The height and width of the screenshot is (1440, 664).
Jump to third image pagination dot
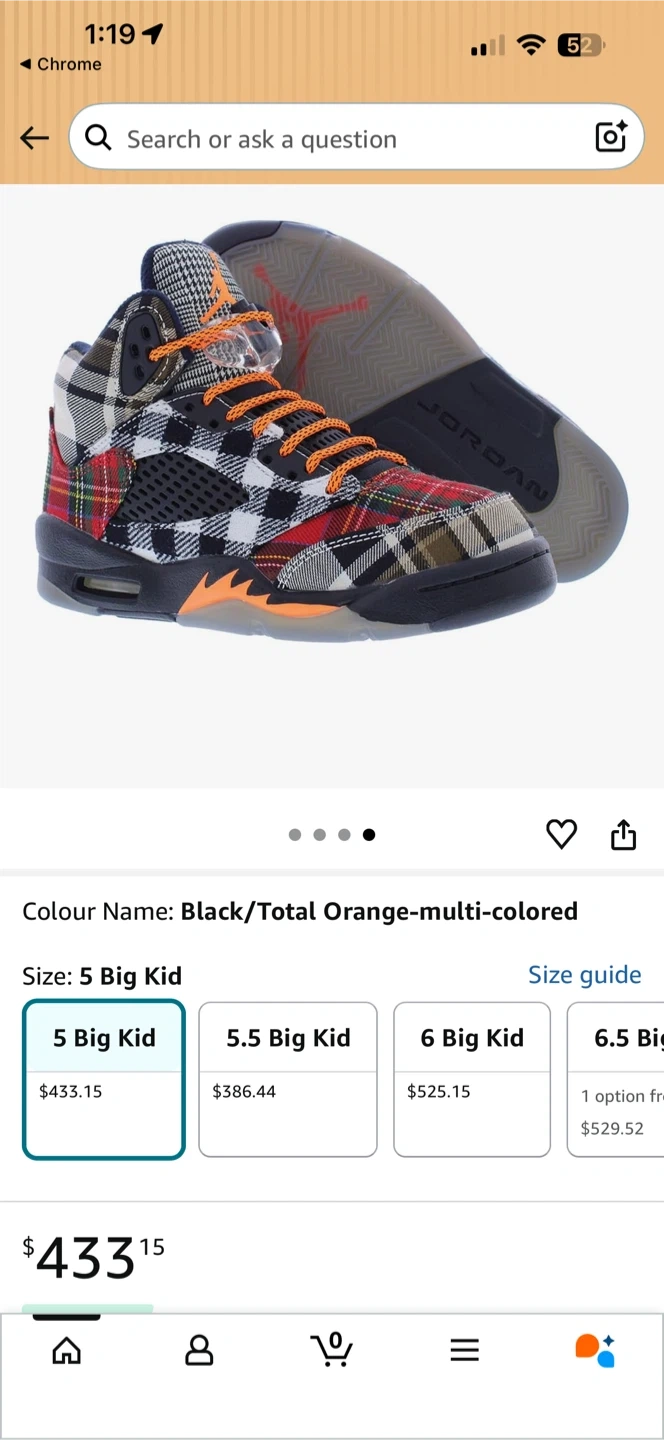pyautogui.click(x=344, y=835)
